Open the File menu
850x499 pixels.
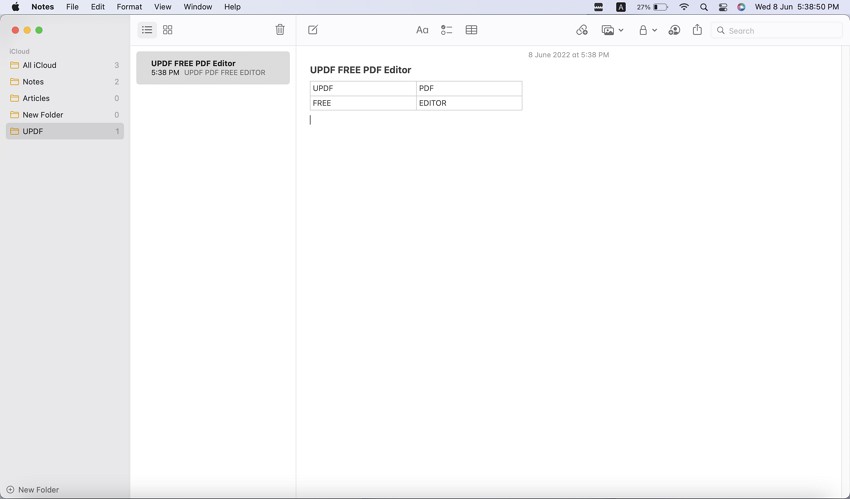(72, 7)
